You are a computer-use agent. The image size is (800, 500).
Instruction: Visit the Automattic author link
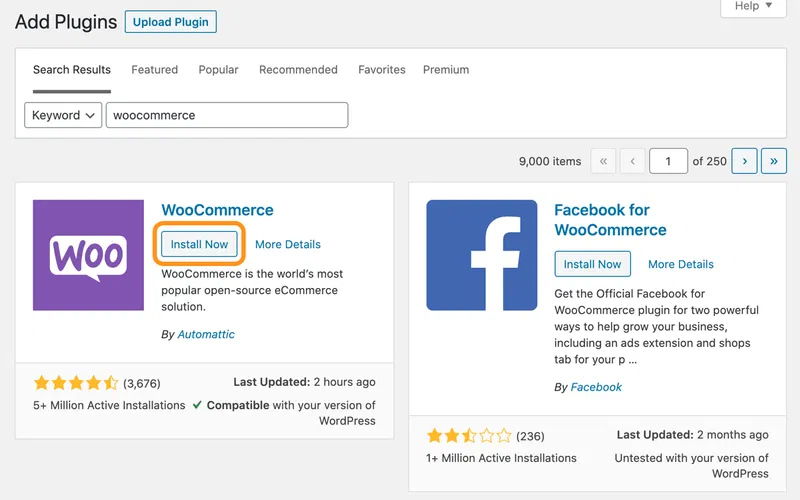pyautogui.click(x=206, y=334)
